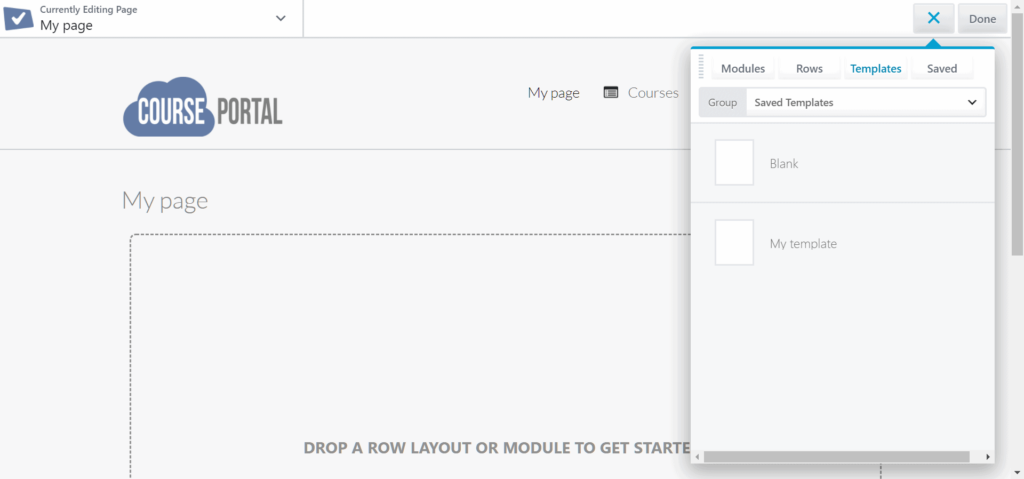Click the panel's horizontal scrollbar thumb
This screenshot has width=1024, height=479.
[836, 457]
